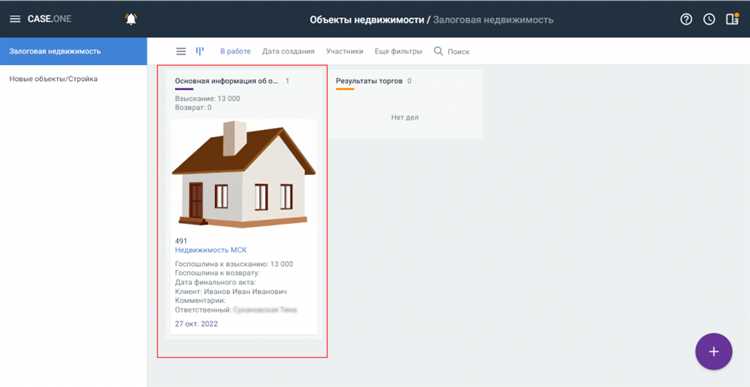Click the Основная информация column header

(227, 81)
